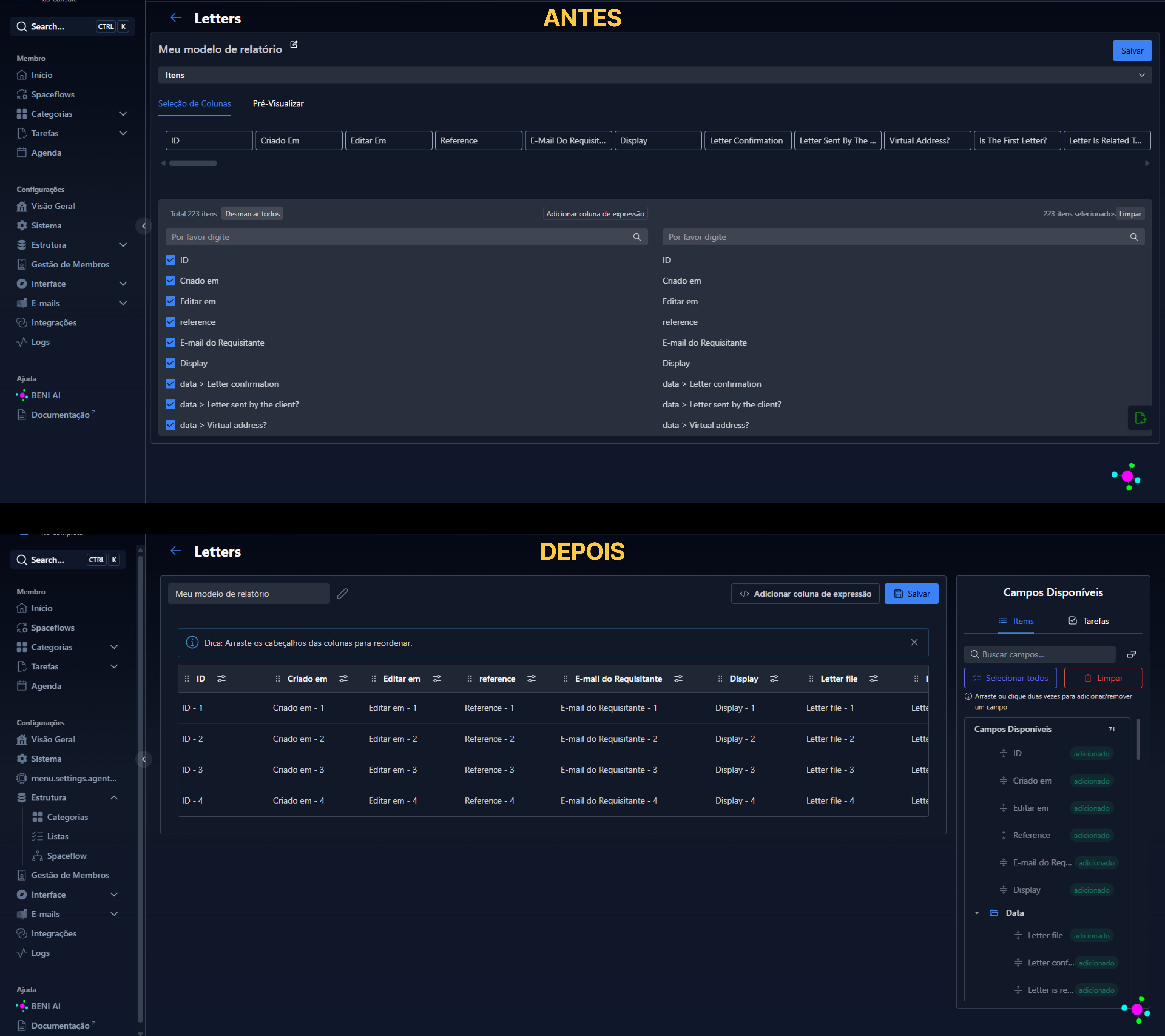
Task: Open the Spaceflow item under Estrutura
Action: pos(66,855)
